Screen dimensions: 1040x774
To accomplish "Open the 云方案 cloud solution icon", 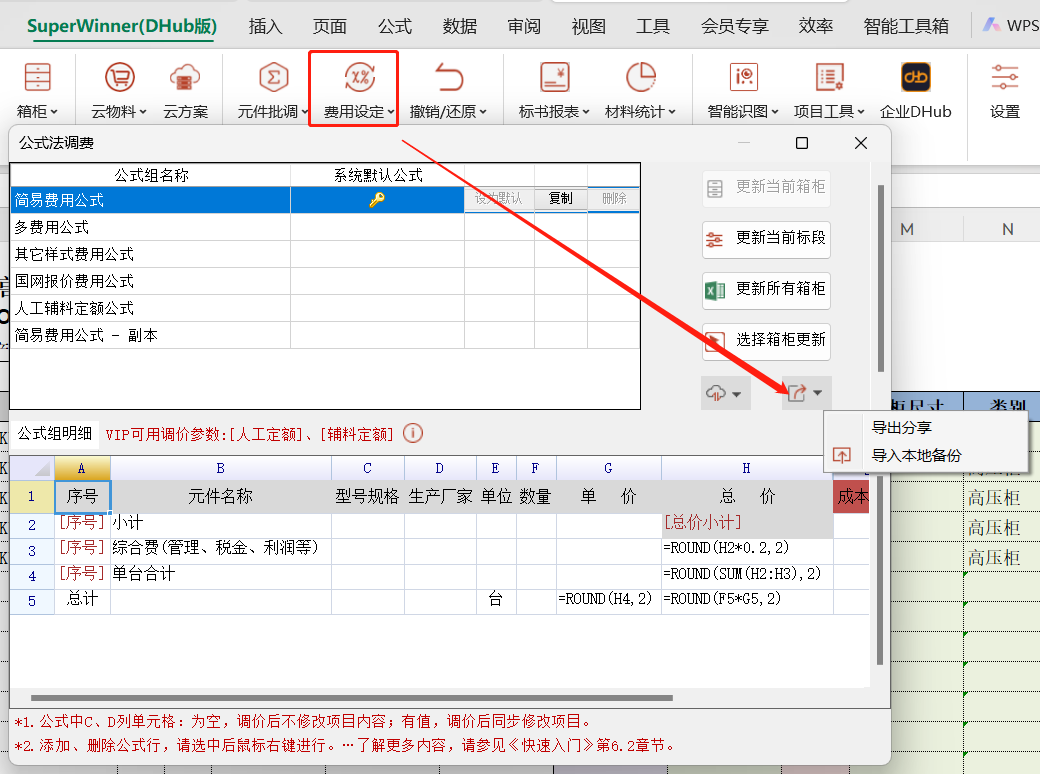I will 185,77.
